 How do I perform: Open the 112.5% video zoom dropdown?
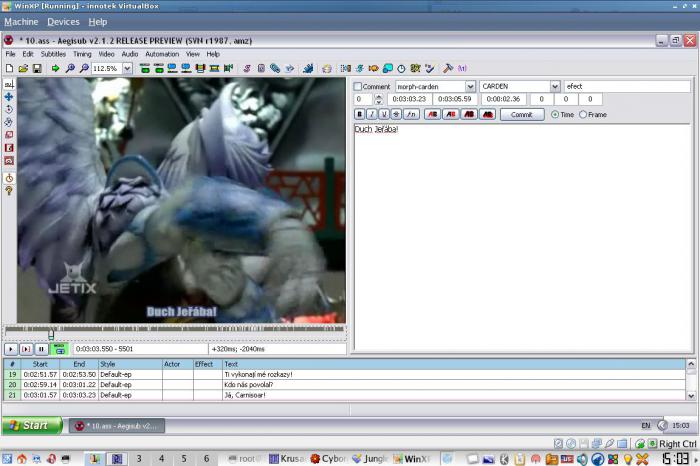coord(127,68)
